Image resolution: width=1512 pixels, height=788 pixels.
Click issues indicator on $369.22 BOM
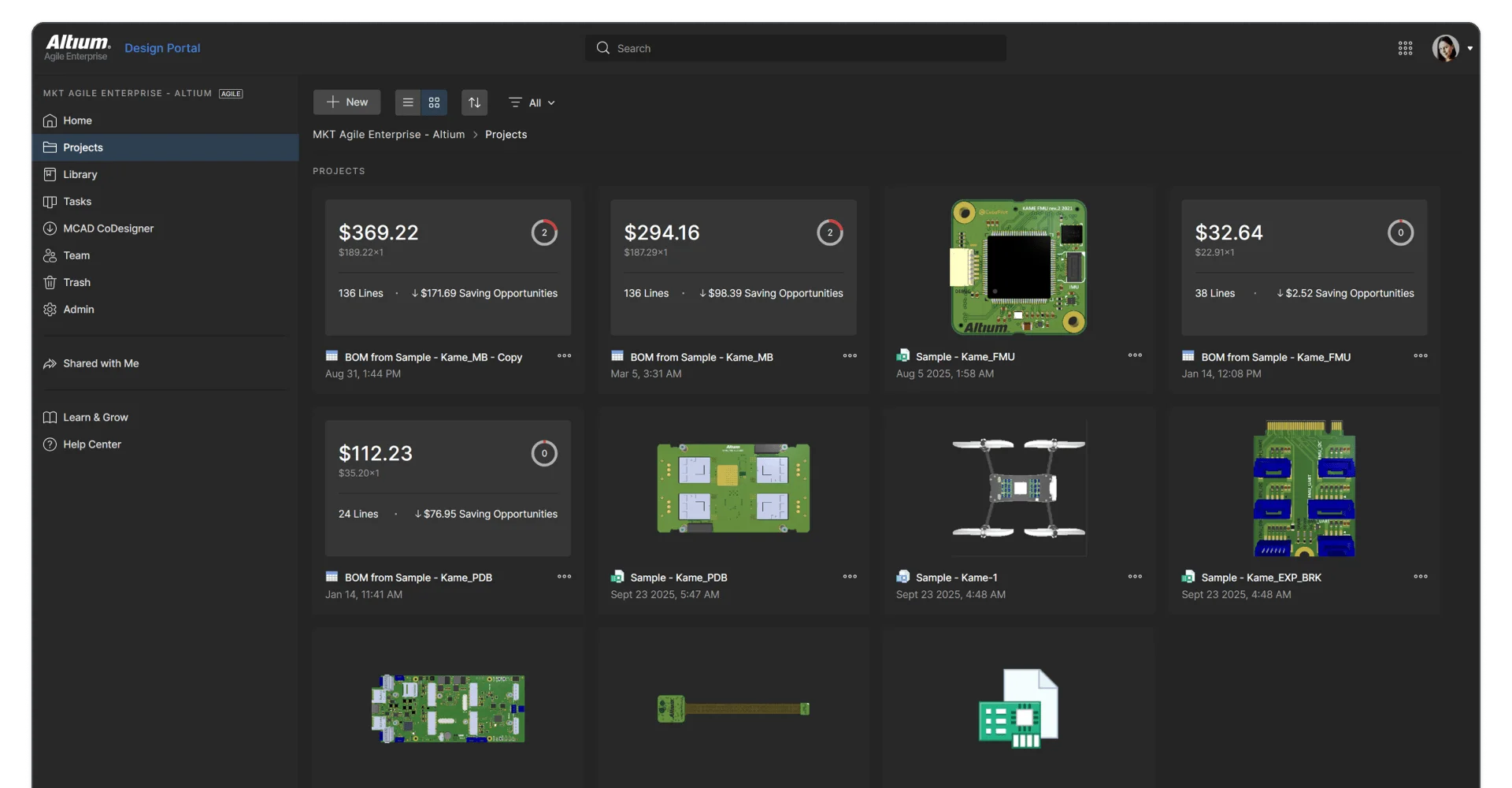coord(544,232)
